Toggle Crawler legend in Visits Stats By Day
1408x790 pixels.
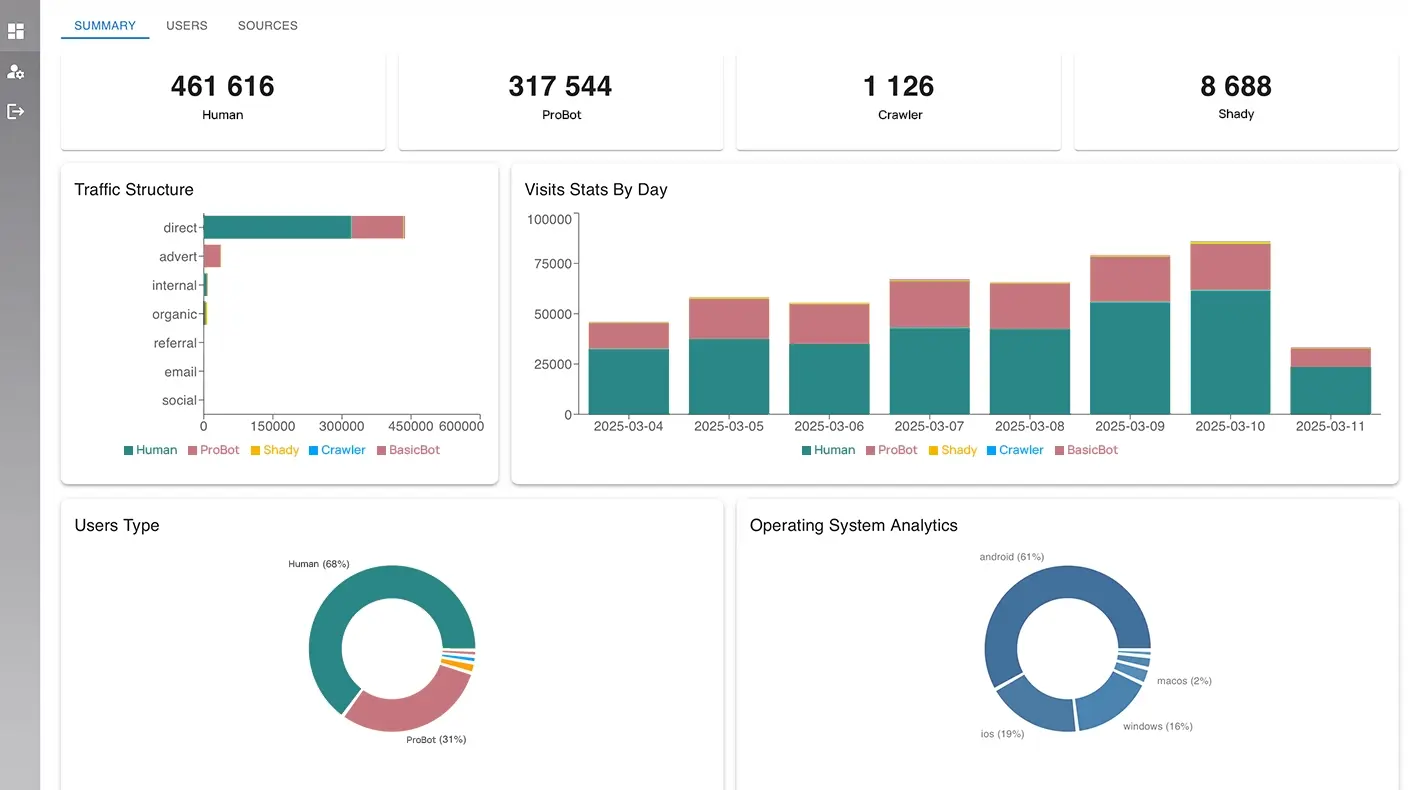(1014, 450)
